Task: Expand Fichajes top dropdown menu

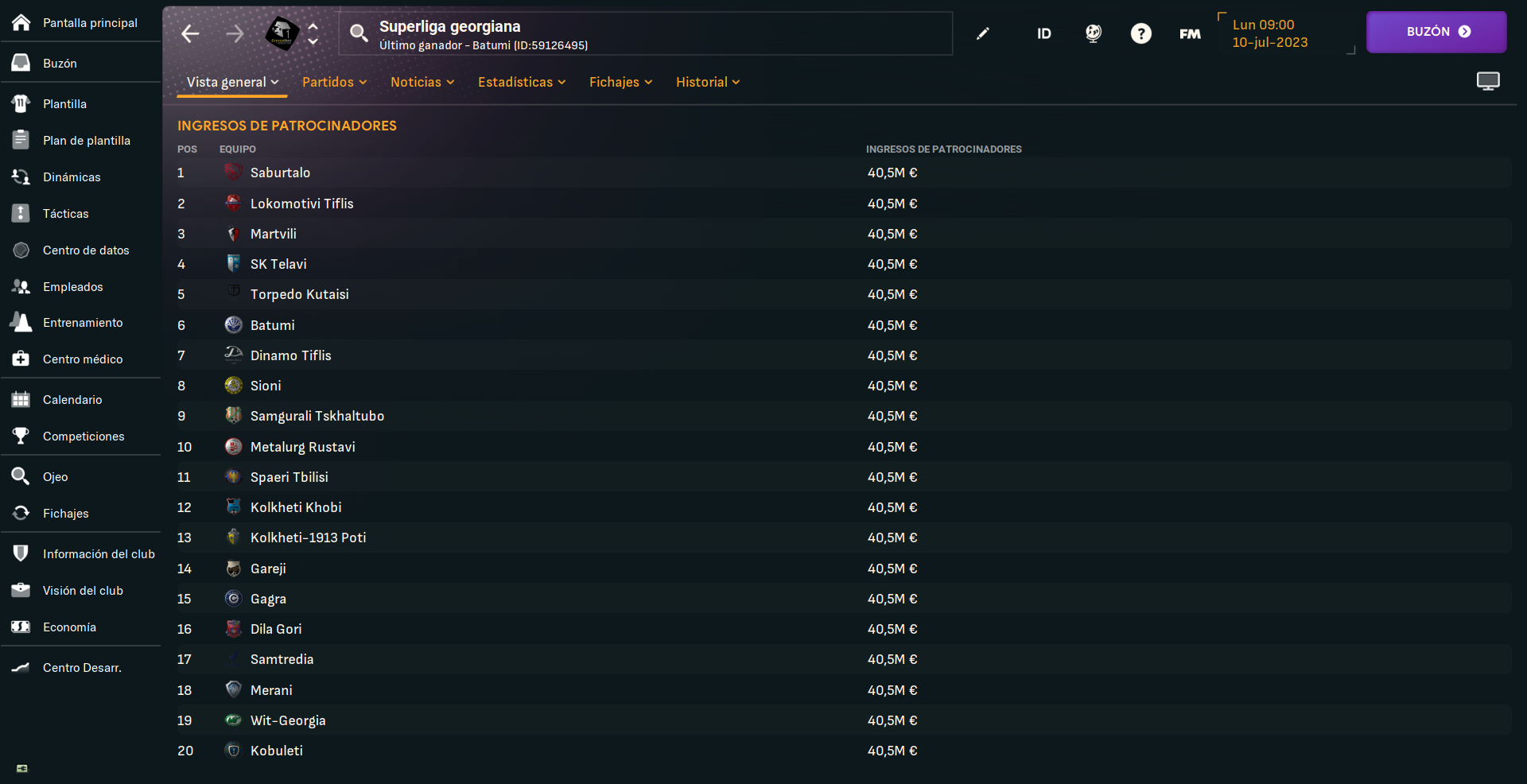Action: click(x=620, y=82)
